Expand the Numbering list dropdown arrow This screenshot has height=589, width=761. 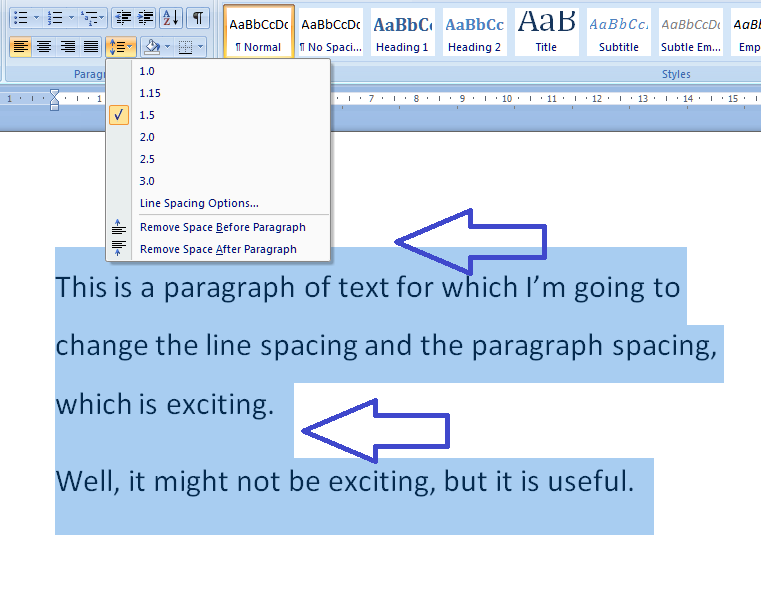click(x=69, y=18)
